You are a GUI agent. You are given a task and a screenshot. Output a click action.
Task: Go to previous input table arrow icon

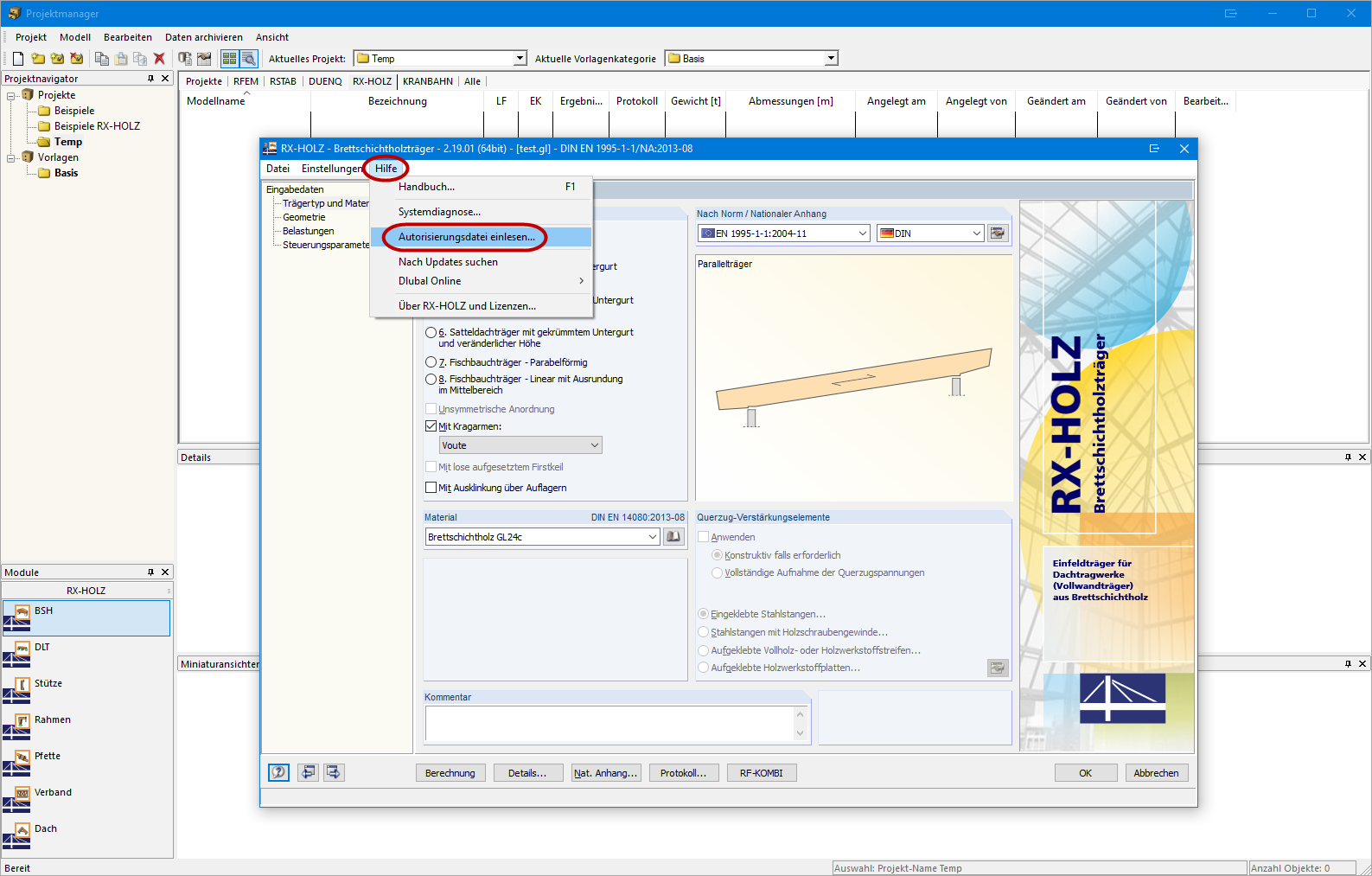pos(308,772)
